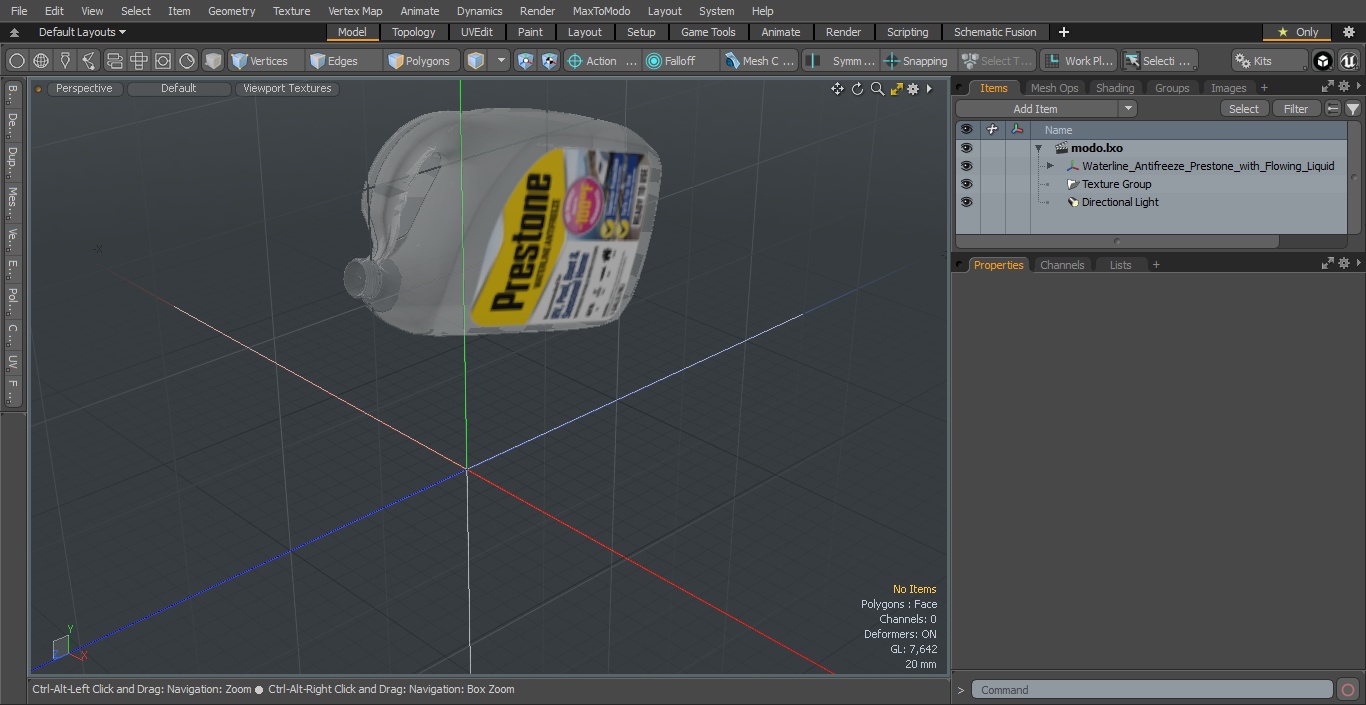
Task: Maximize the viewport with the expand icon
Action: [896, 89]
